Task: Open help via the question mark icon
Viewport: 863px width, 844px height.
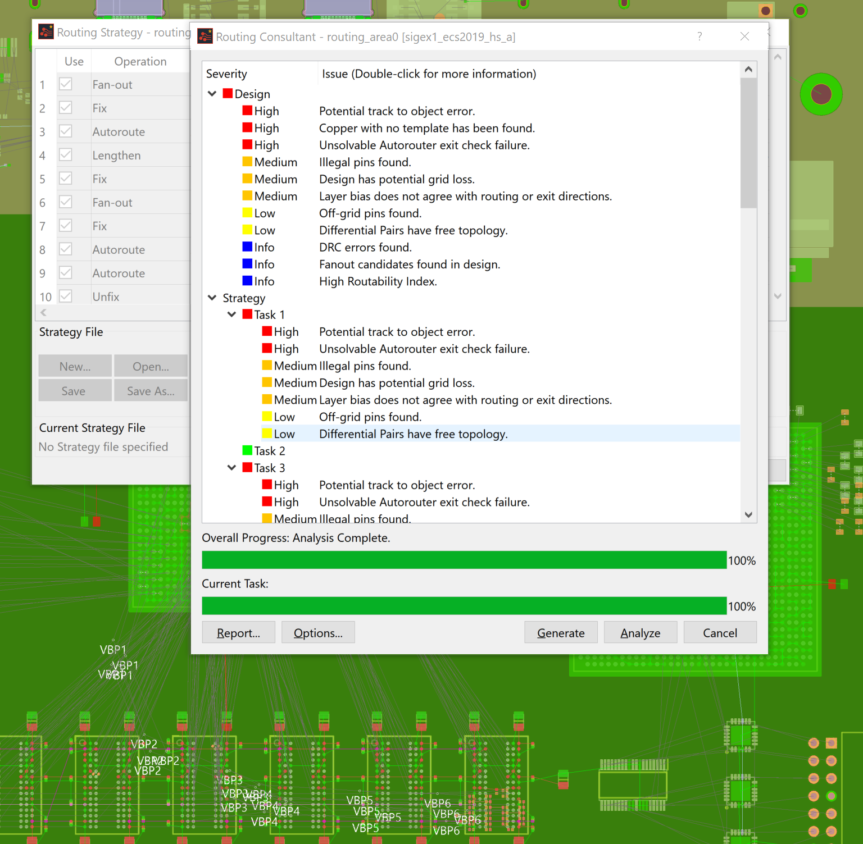Action: click(699, 36)
